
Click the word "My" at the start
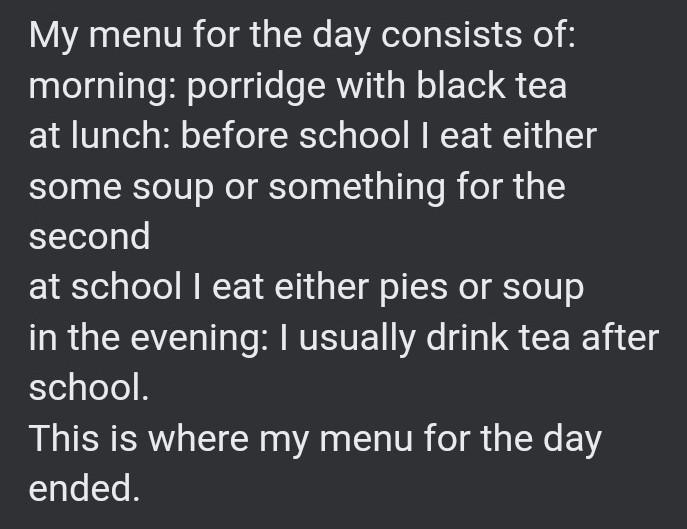[53, 37]
